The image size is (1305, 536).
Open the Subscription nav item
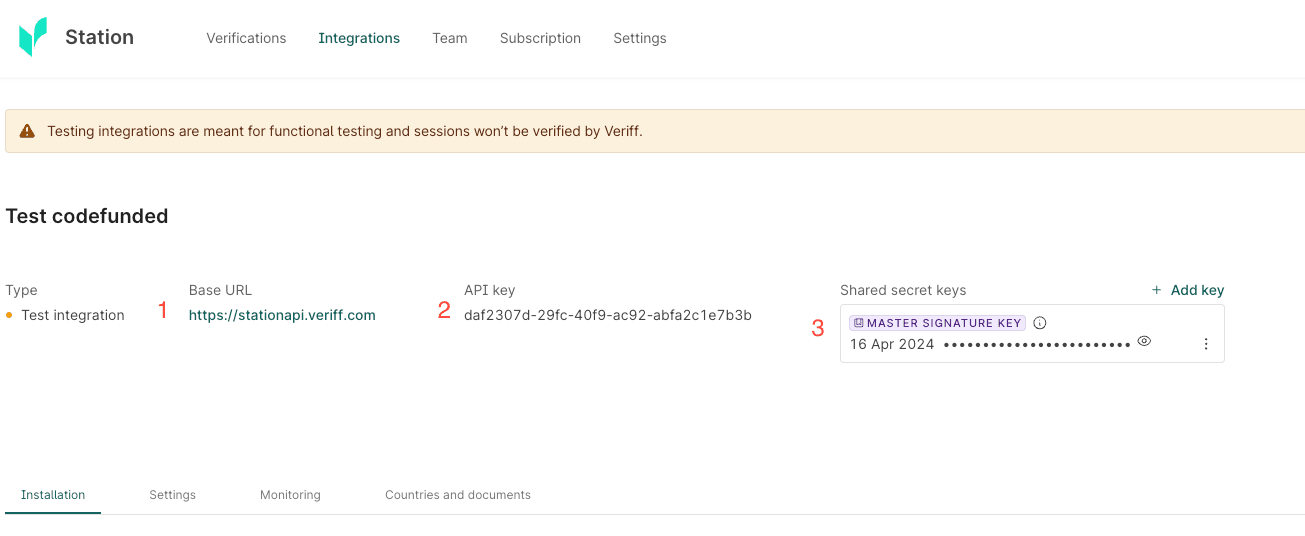[540, 38]
